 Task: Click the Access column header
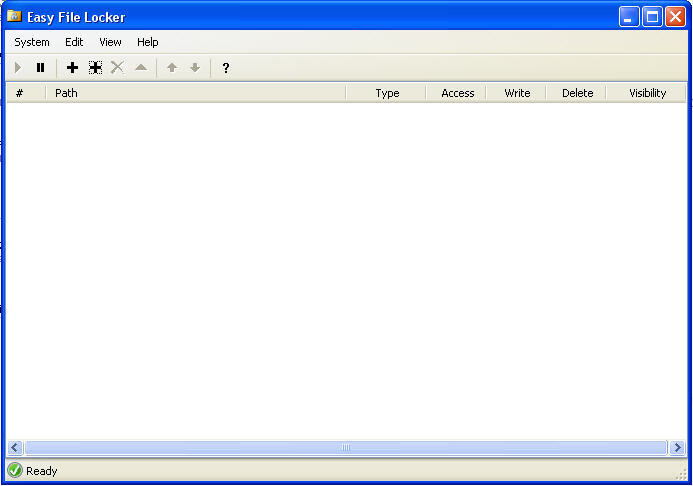pyautogui.click(x=456, y=93)
